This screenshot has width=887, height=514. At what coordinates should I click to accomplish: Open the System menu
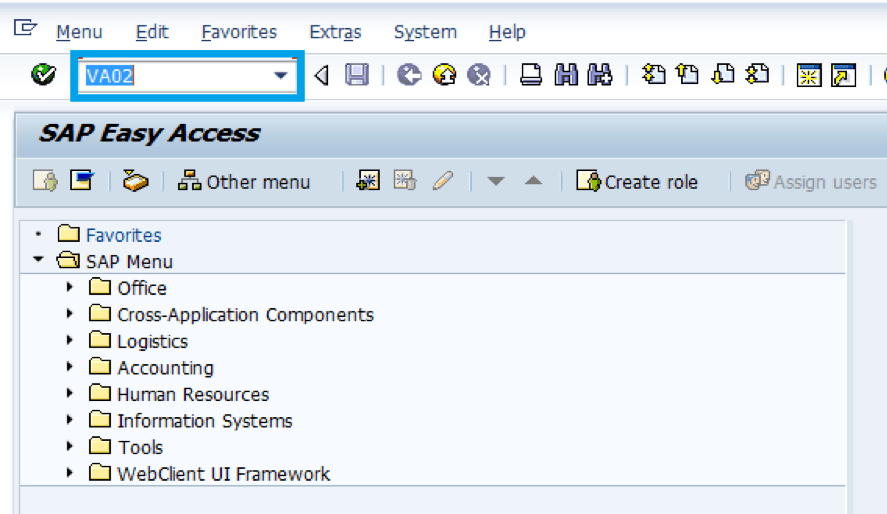click(x=425, y=32)
